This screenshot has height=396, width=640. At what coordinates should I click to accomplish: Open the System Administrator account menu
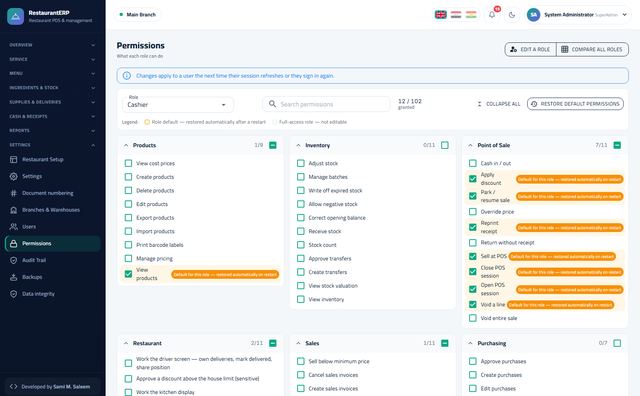point(578,15)
